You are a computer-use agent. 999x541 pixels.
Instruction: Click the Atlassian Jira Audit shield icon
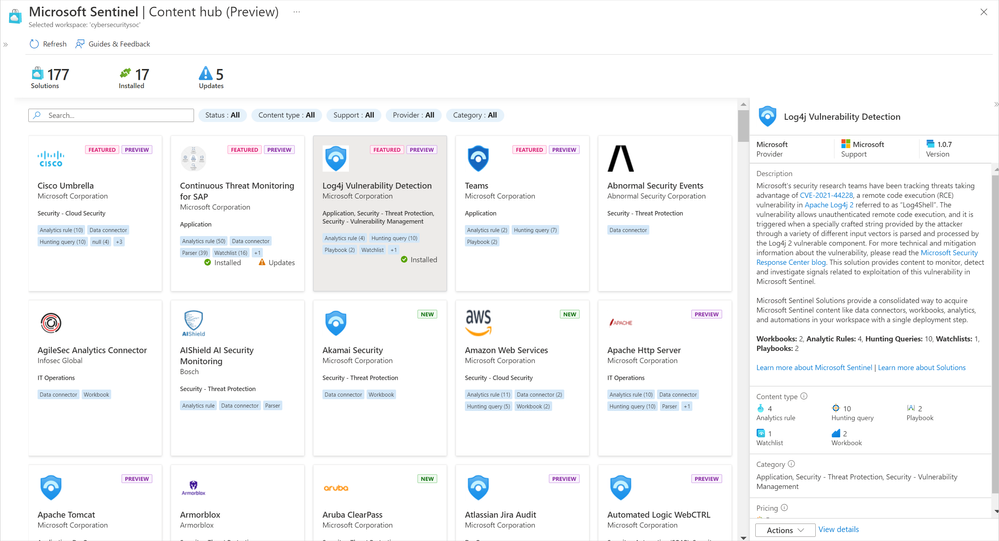(478, 487)
